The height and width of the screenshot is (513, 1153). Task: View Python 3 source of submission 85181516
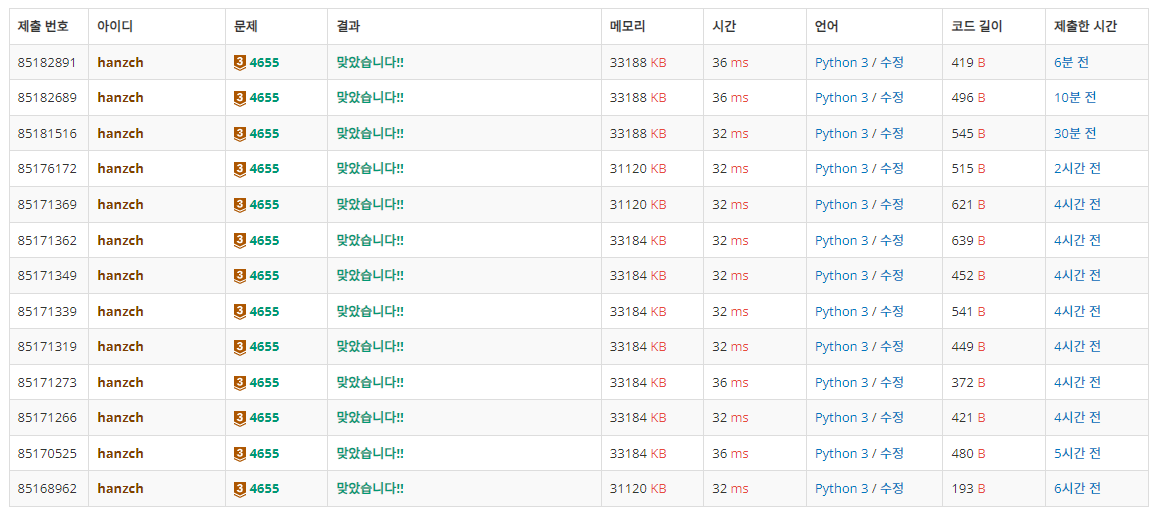point(841,134)
